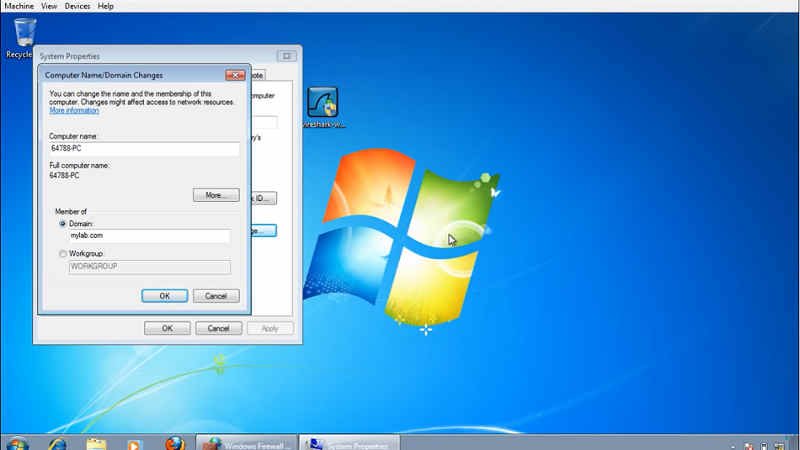The image size is (800, 450).
Task: Open the Wireshark installer desktop icon
Action: (x=323, y=108)
